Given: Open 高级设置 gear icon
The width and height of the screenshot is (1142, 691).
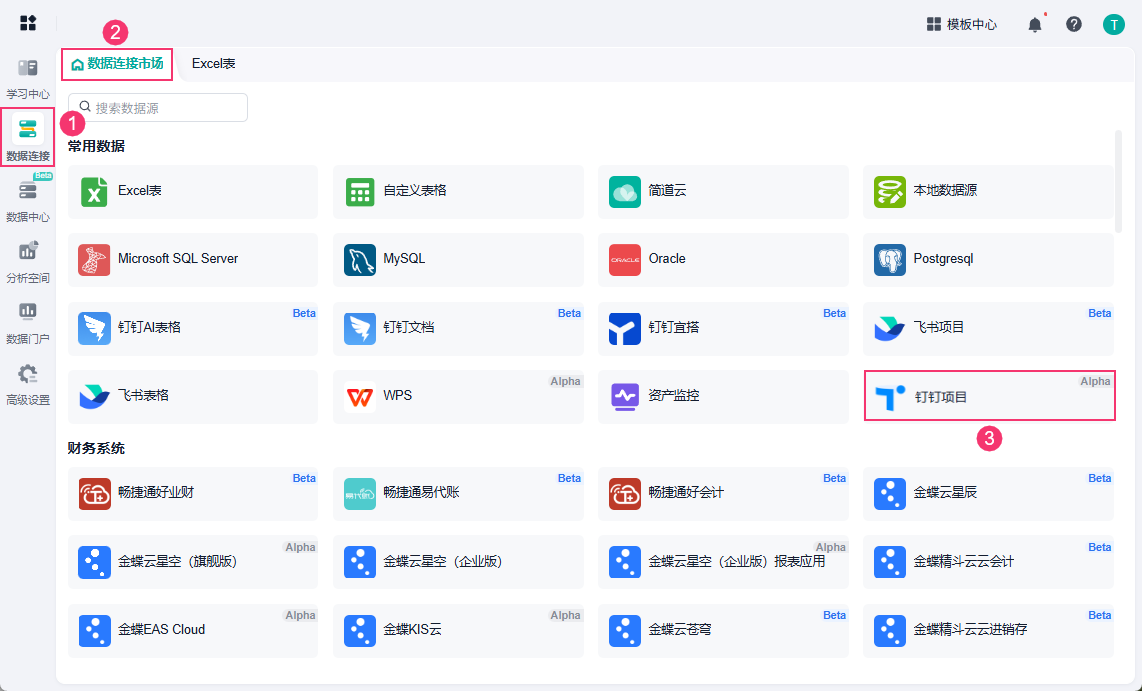Looking at the screenshot, I should coord(28,374).
